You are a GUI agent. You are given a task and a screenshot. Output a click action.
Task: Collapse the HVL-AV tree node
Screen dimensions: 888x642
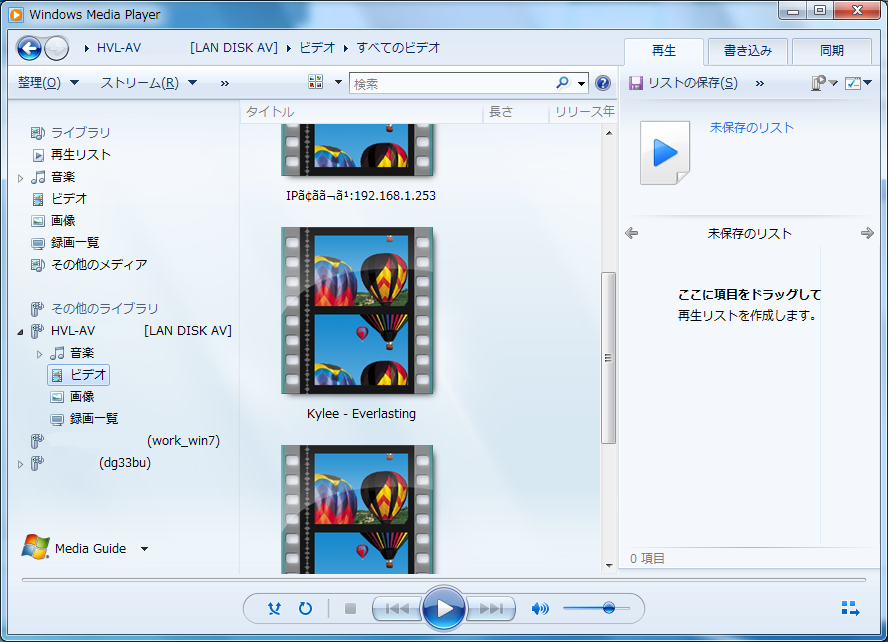click(20, 332)
